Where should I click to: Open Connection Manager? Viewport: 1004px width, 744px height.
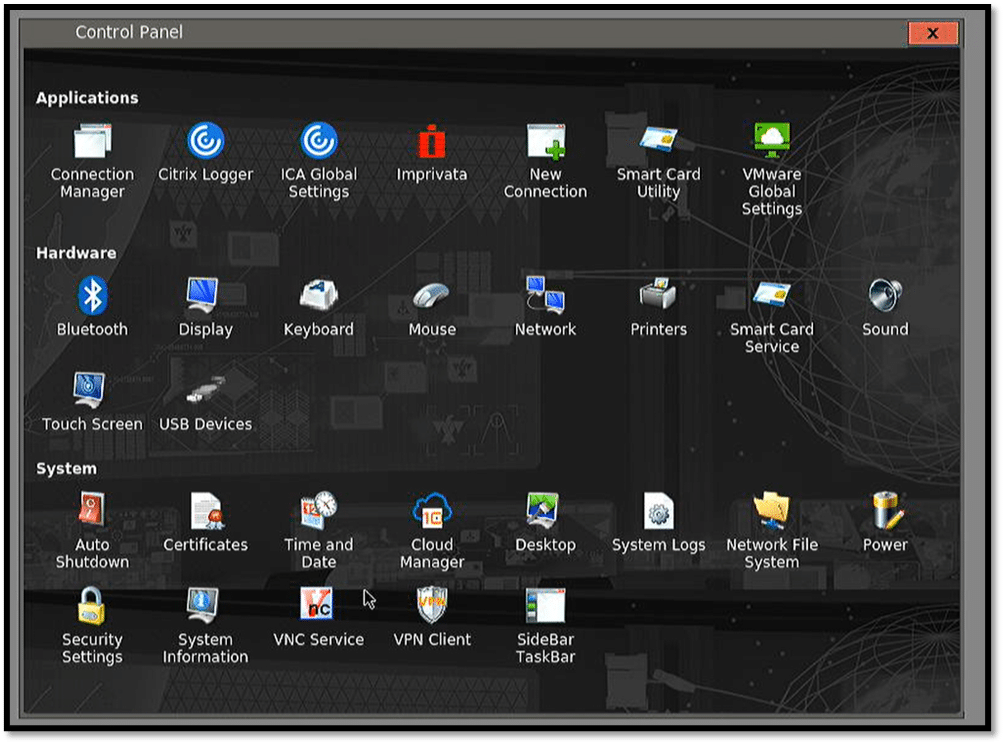tap(92, 161)
